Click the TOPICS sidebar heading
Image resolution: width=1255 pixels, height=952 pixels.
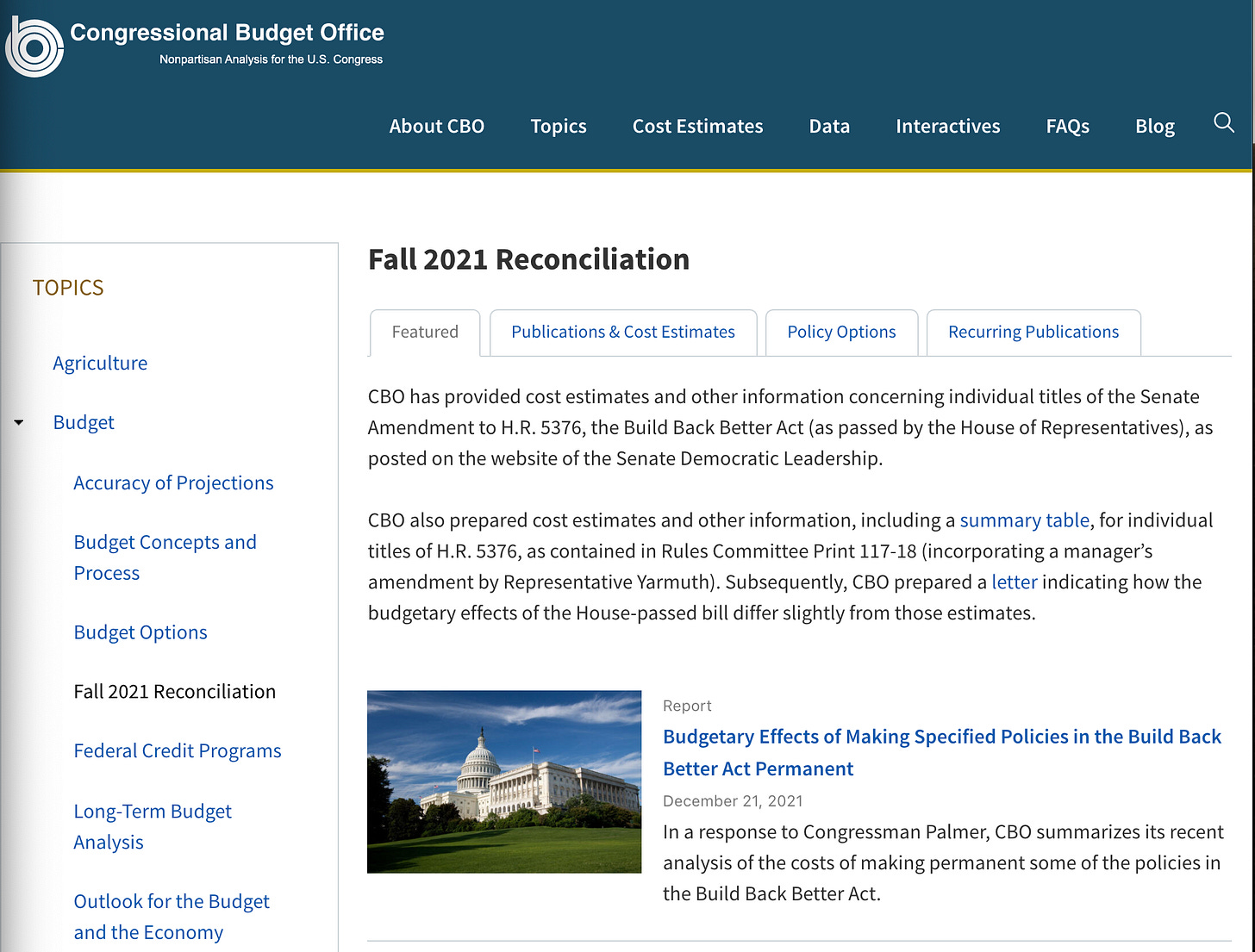point(68,288)
